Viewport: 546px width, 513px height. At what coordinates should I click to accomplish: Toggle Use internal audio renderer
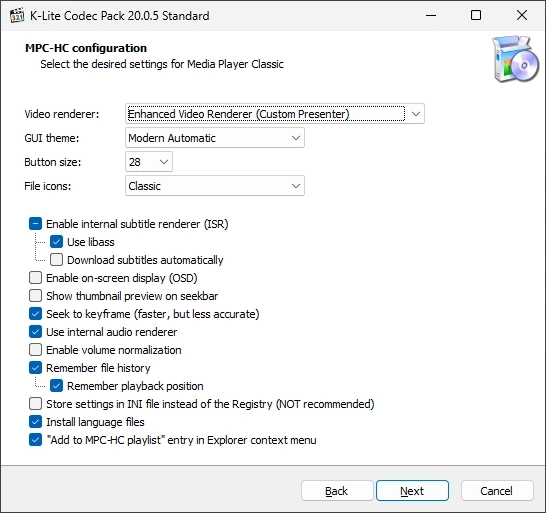(x=36, y=332)
